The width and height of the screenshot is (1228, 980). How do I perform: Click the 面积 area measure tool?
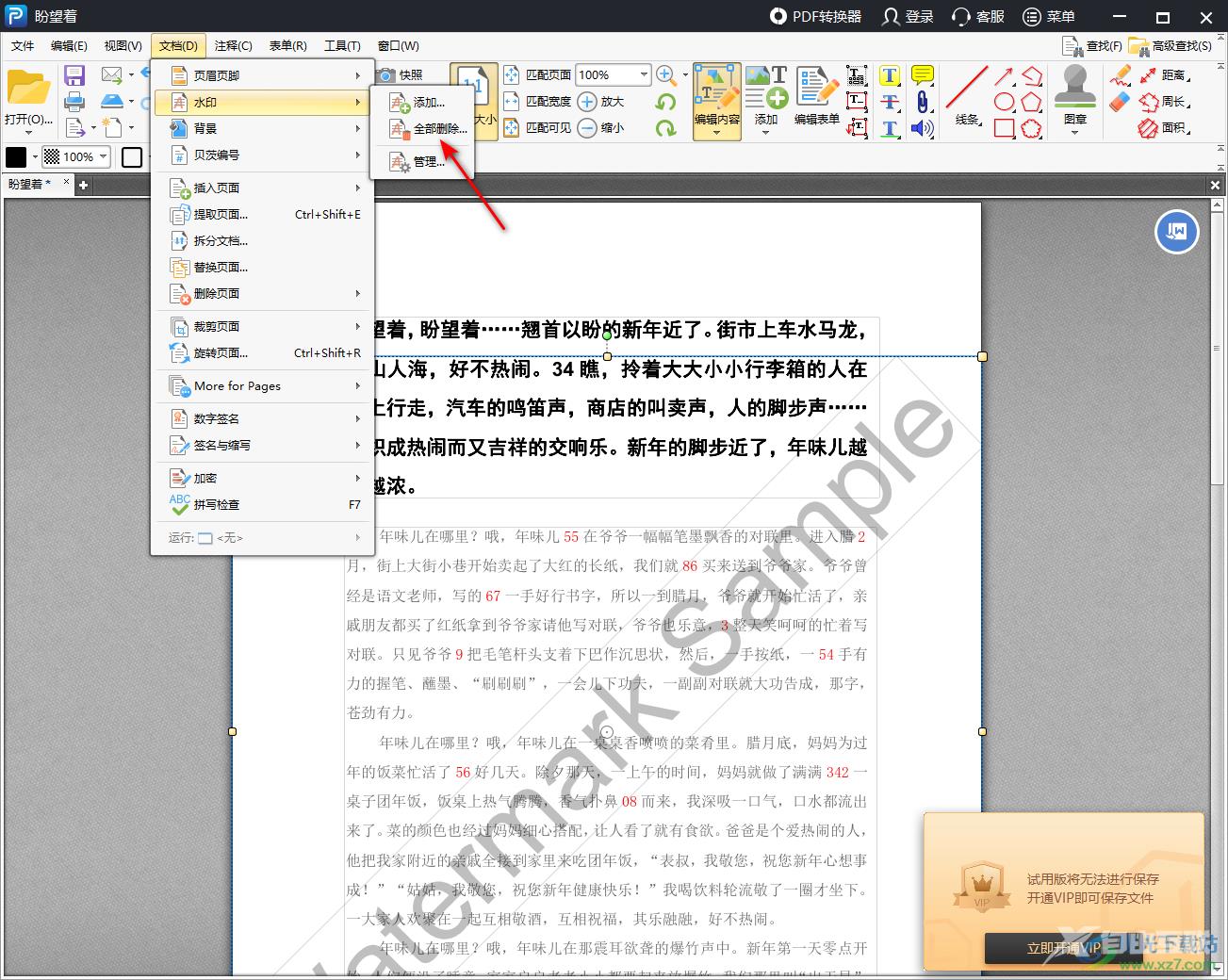click(x=1163, y=128)
